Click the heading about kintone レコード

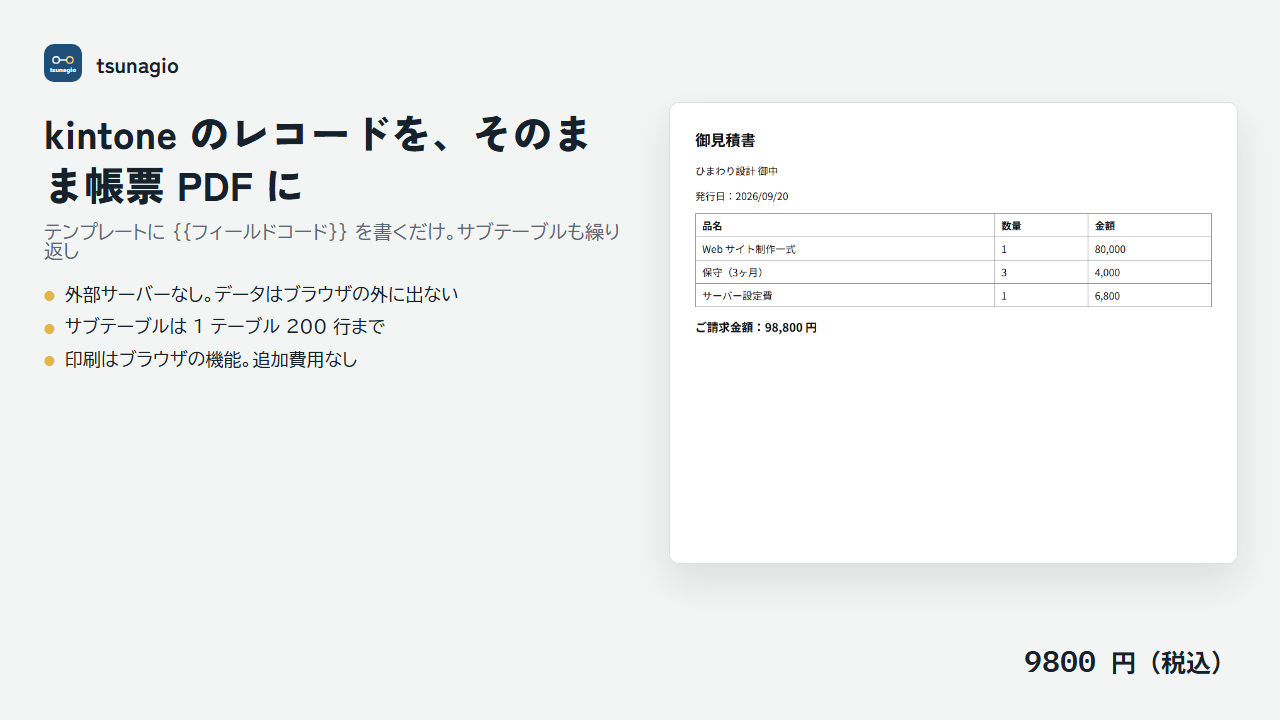point(318,159)
